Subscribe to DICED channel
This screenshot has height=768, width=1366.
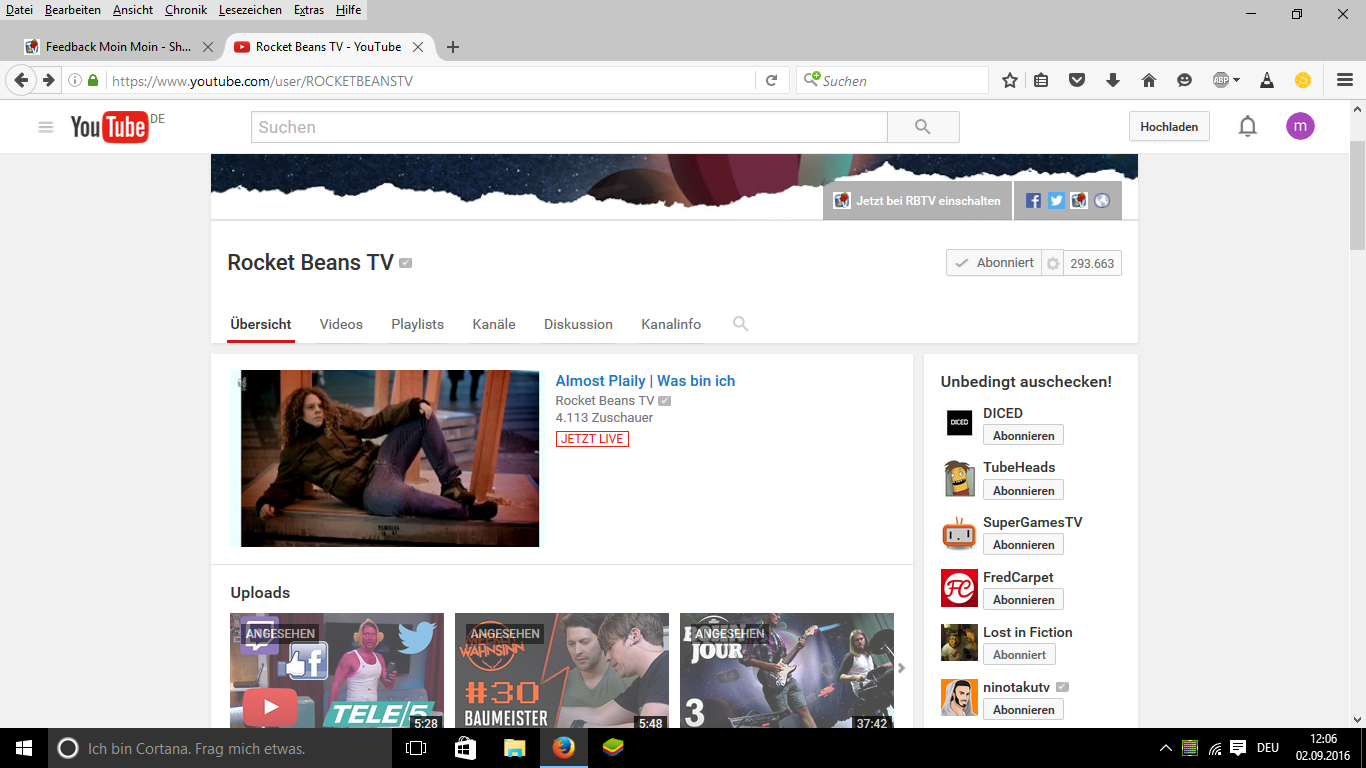(x=1023, y=435)
